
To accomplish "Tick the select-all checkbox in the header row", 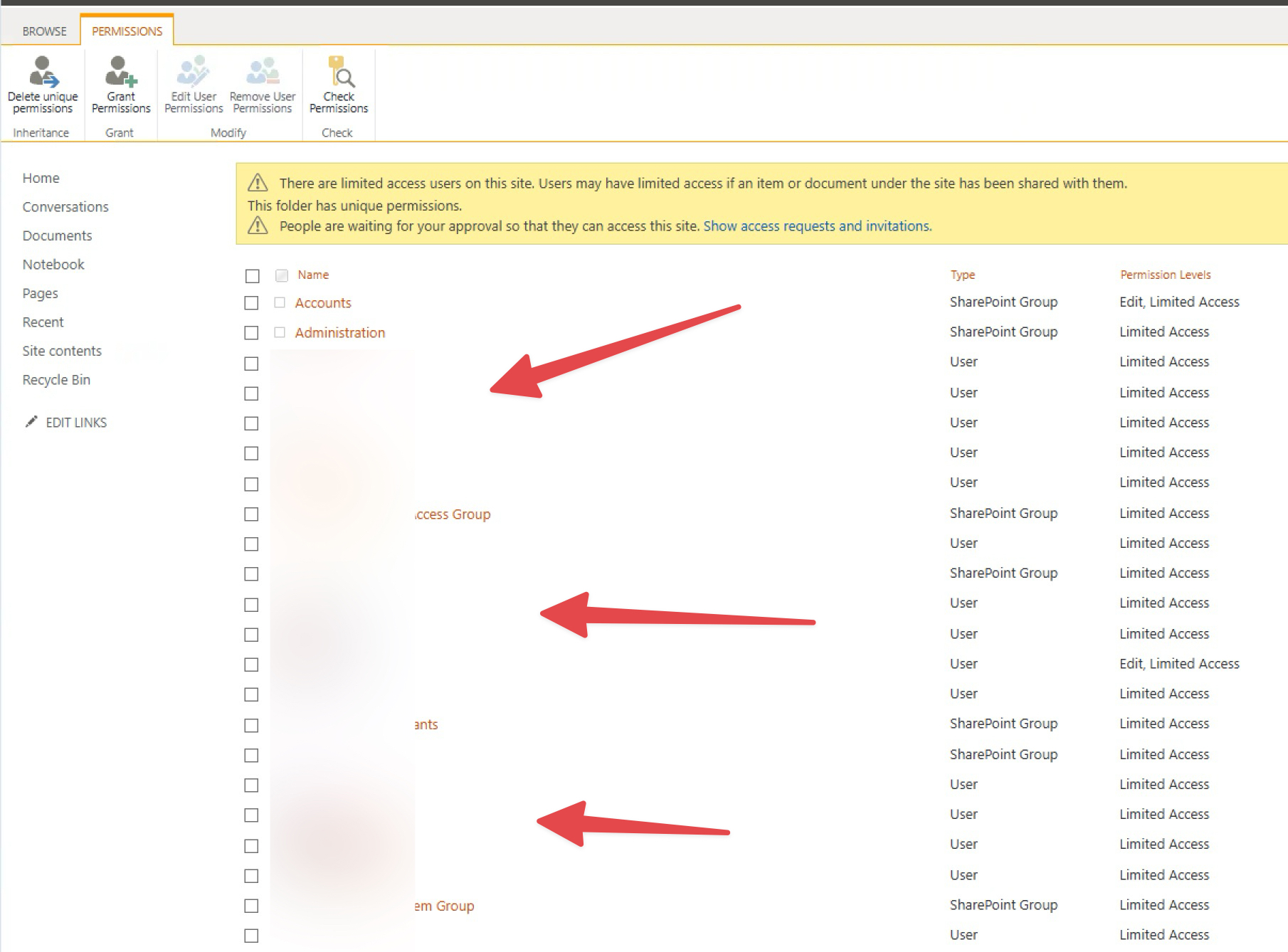I will tap(252, 275).
